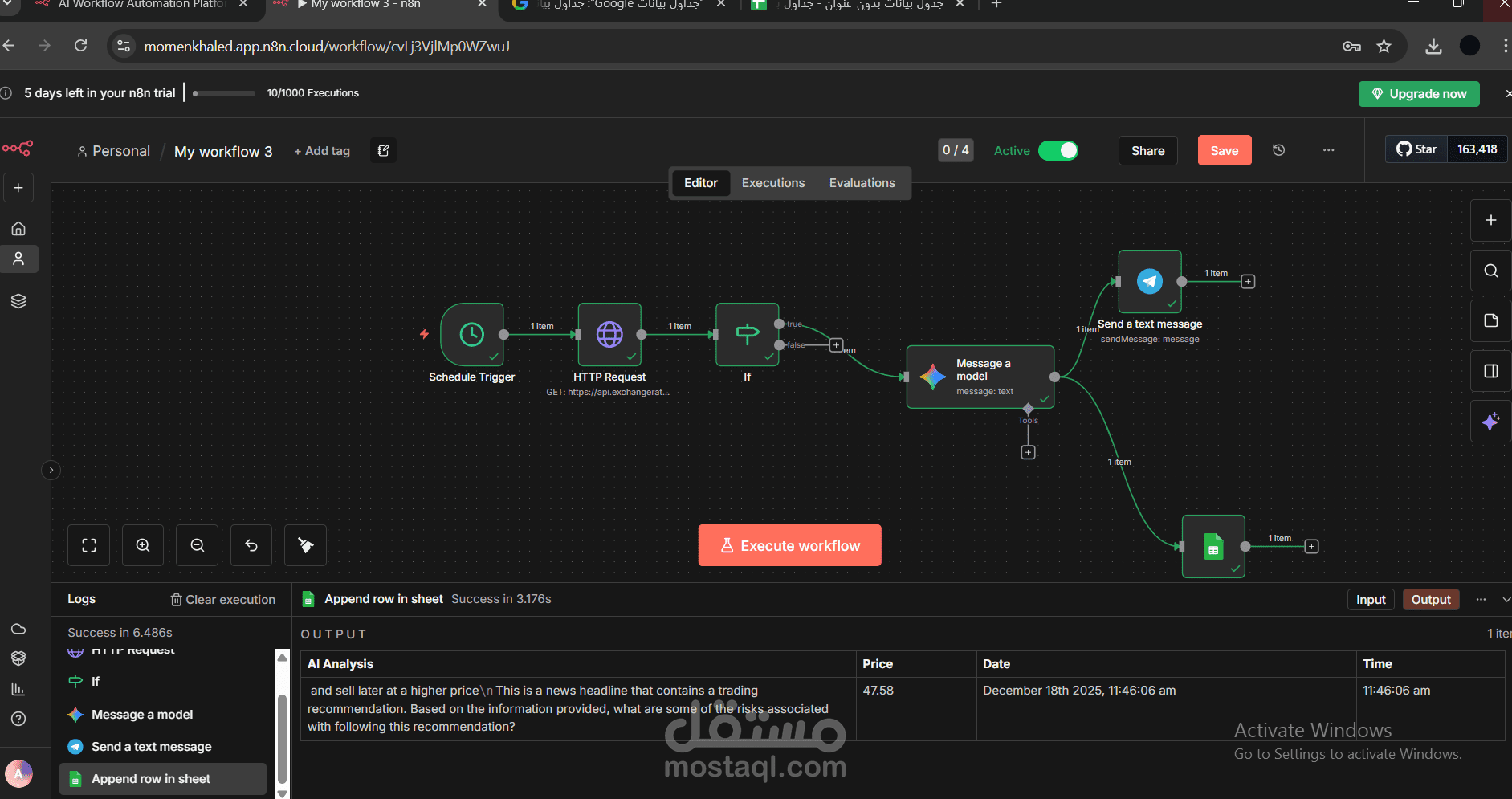Open the Home overview icon in the sidebar
This screenshot has width=1512, height=799.
point(18,229)
